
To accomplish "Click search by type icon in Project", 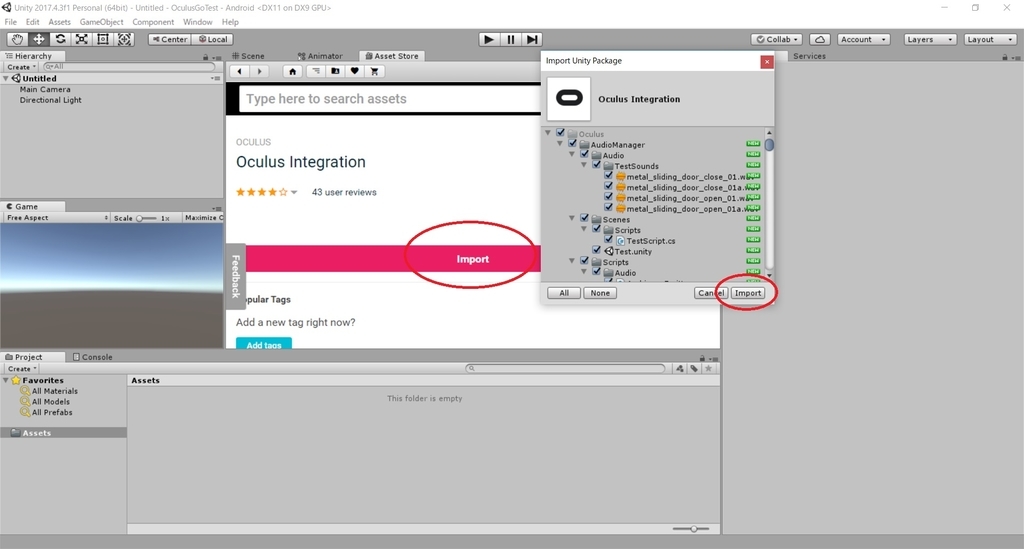I will (x=680, y=368).
